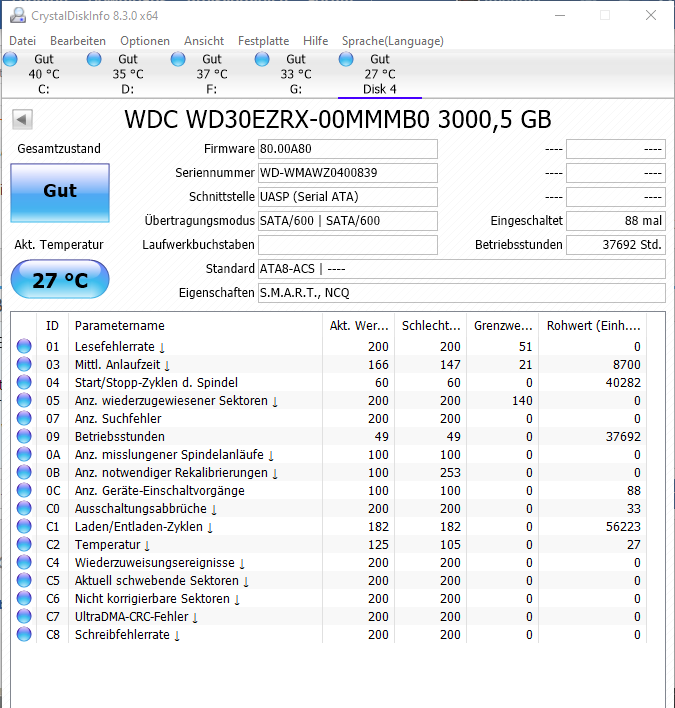Screen dimensions: 675x708
Task: Select the blue status orb of Disk 4
Action: point(346,59)
